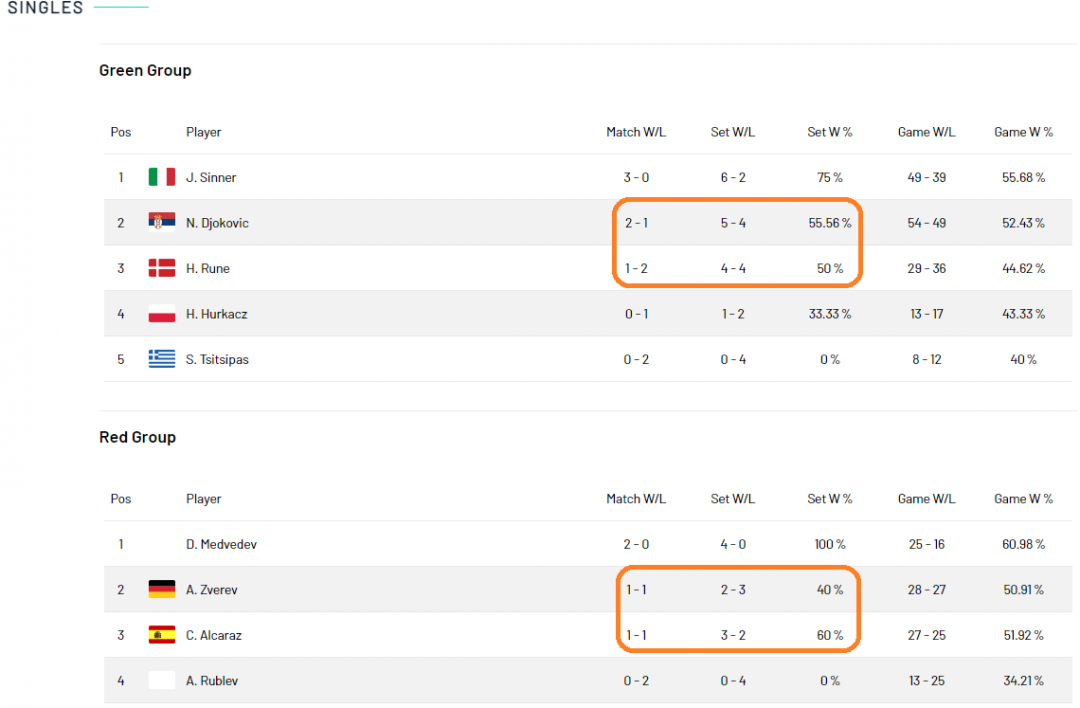
Task: Open C. Alcaraz player name
Action: [214, 636]
